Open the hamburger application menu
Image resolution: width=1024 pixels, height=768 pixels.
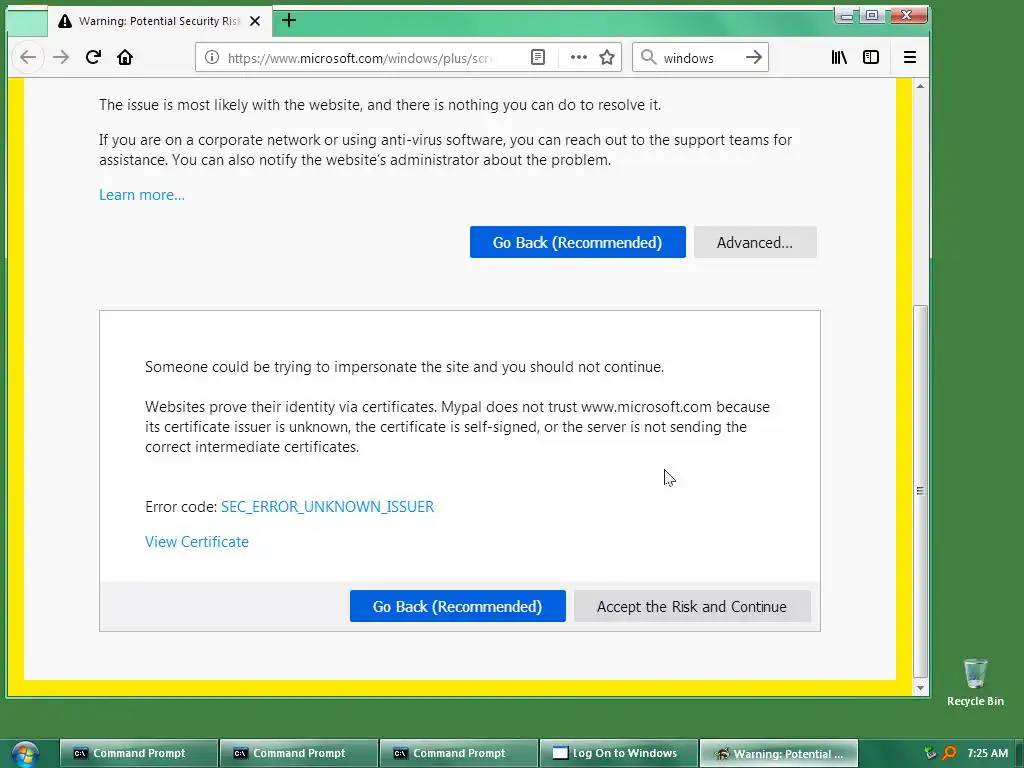coord(910,57)
